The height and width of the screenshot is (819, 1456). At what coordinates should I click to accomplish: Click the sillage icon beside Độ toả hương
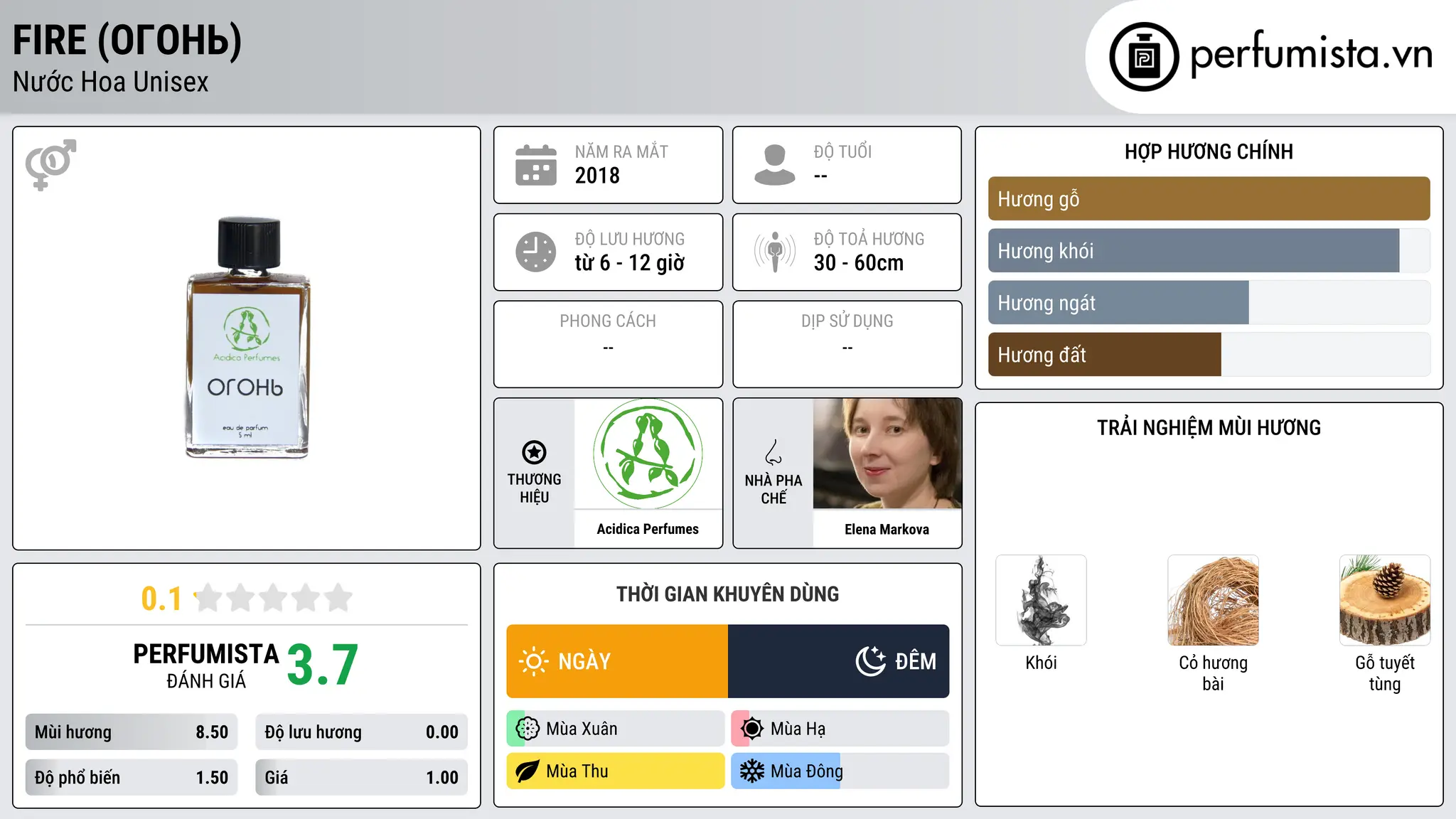click(775, 252)
